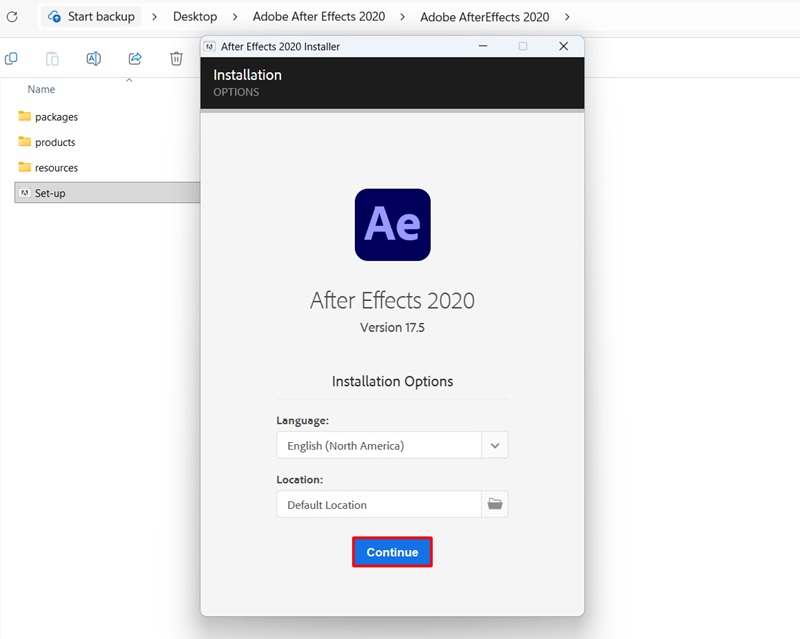Click the Delete trash icon
The image size is (800, 639).
(176, 58)
